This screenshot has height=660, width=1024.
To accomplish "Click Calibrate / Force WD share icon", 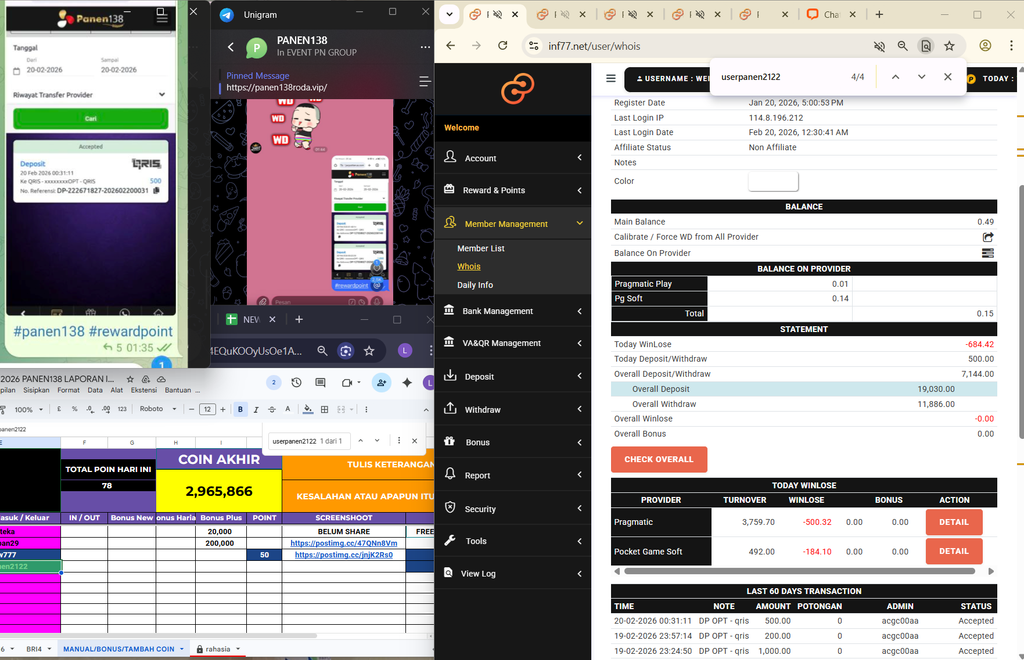I will [x=987, y=237].
